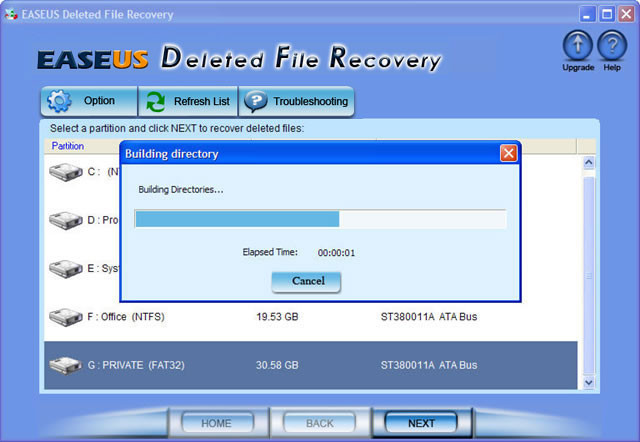Open the Troubleshooting label

coord(311,101)
